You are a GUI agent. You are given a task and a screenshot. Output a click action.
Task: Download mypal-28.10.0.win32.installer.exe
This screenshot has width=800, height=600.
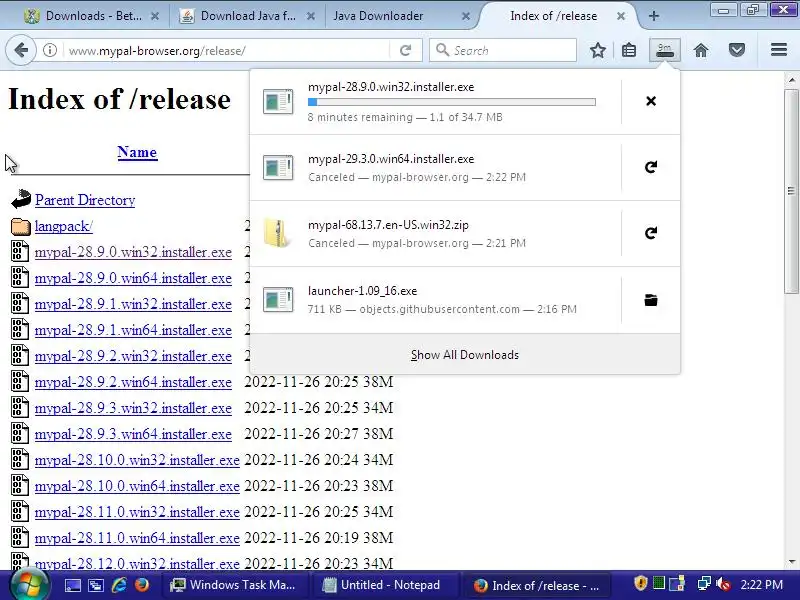point(137,460)
